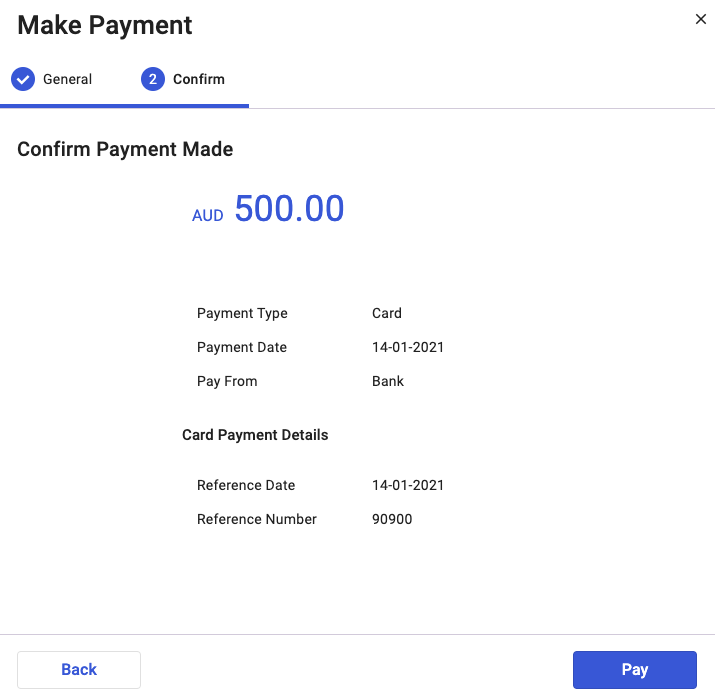
Task: Click the Reference Date value
Action: (x=408, y=485)
